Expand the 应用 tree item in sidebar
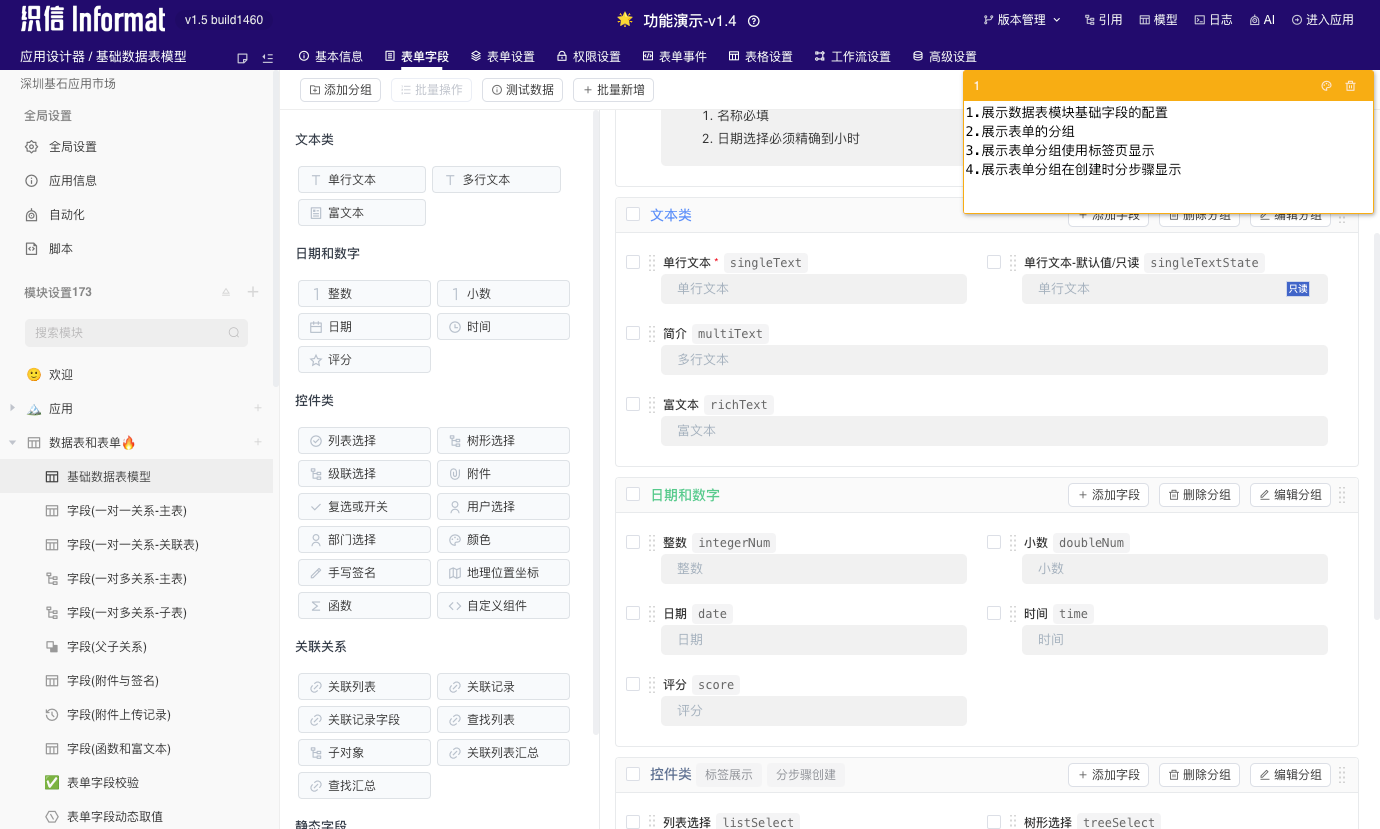The width and height of the screenshot is (1380, 829). tap(11, 408)
